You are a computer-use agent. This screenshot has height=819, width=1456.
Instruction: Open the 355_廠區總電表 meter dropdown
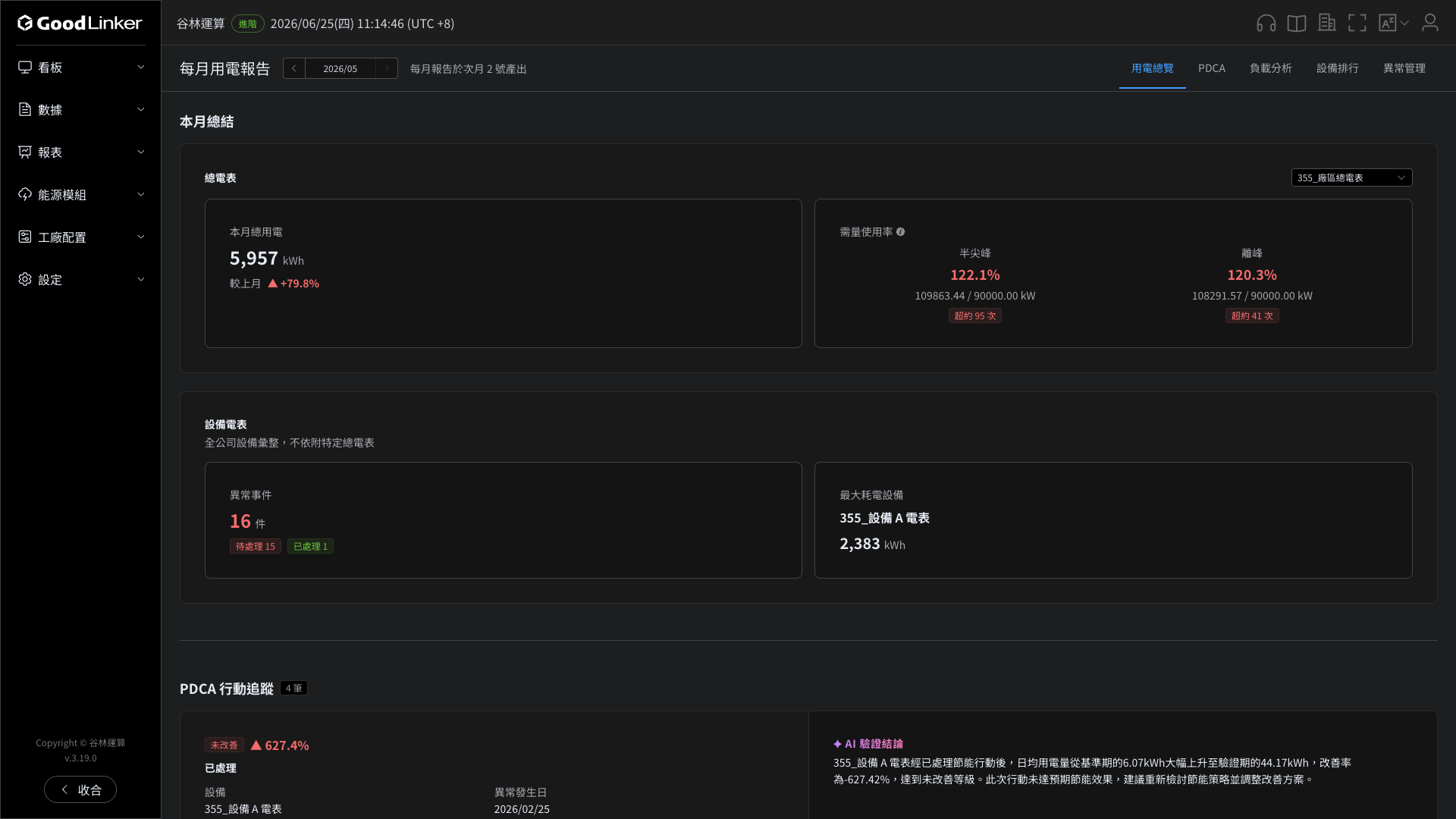1351,177
